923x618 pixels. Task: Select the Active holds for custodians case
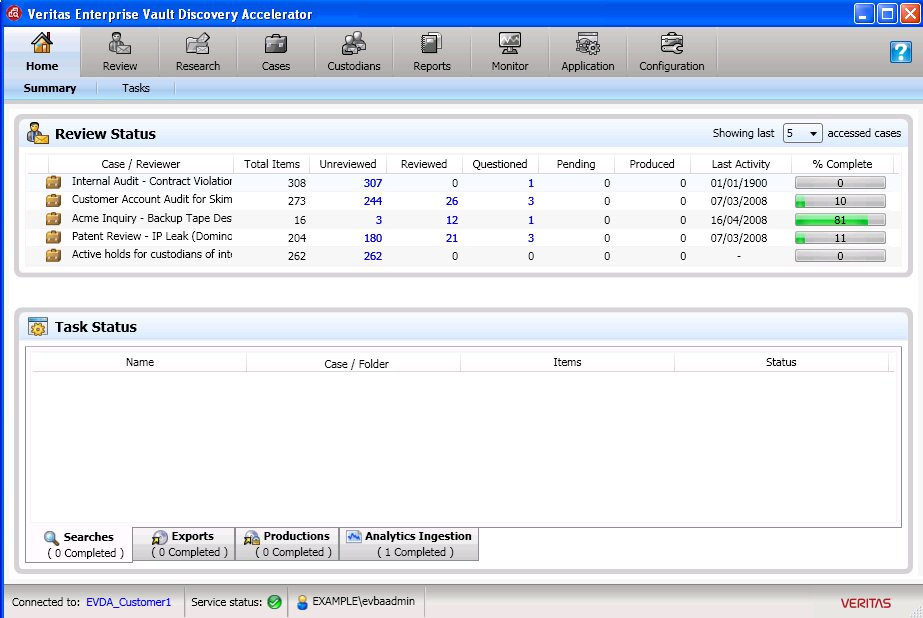click(x=152, y=254)
